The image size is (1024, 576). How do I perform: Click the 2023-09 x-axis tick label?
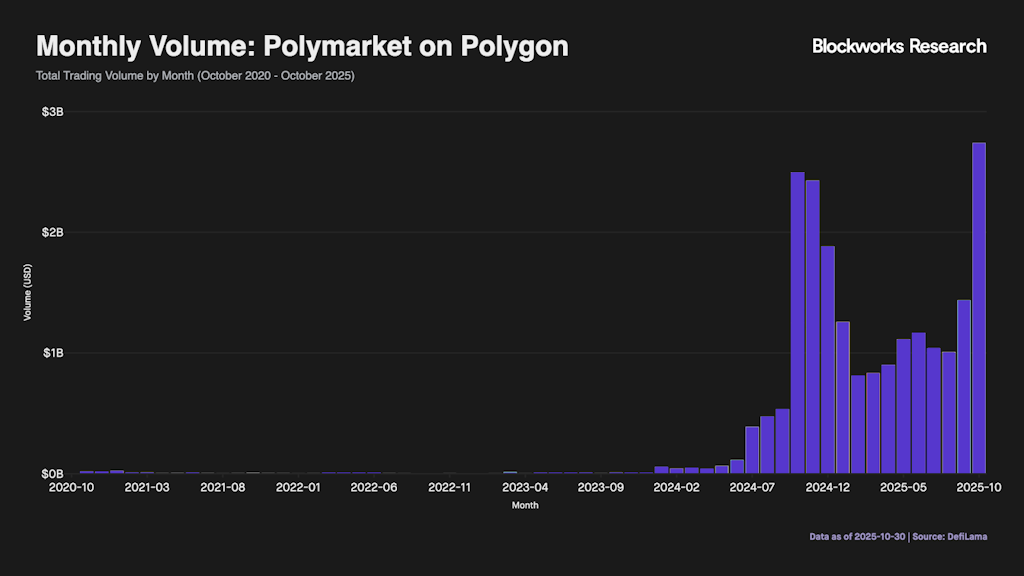(601, 488)
